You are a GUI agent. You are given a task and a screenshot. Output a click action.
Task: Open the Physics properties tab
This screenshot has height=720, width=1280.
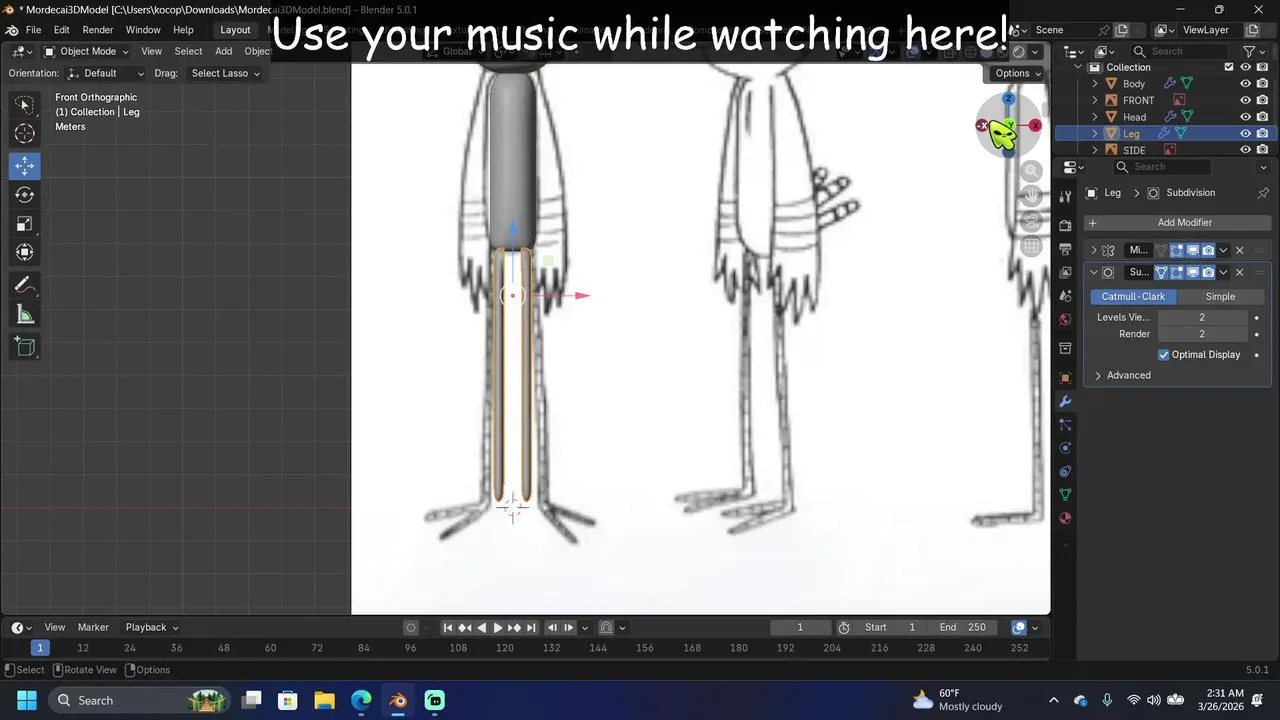point(1065,448)
